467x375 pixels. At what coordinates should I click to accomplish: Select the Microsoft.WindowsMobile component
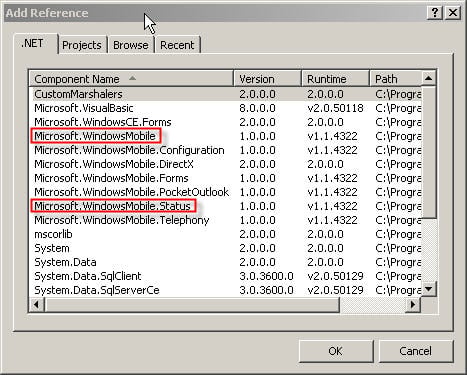point(226,136)
